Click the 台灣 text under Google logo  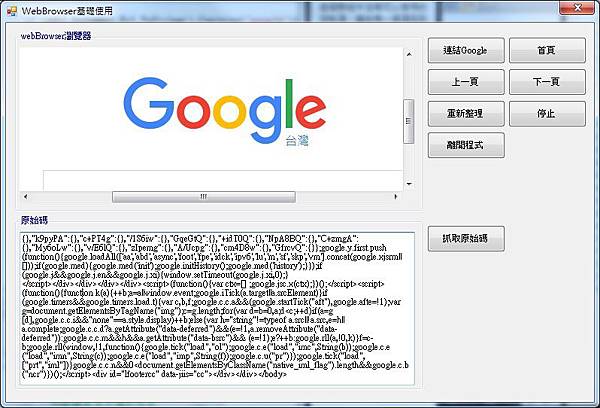pyautogui.click(x=297, y=141)
